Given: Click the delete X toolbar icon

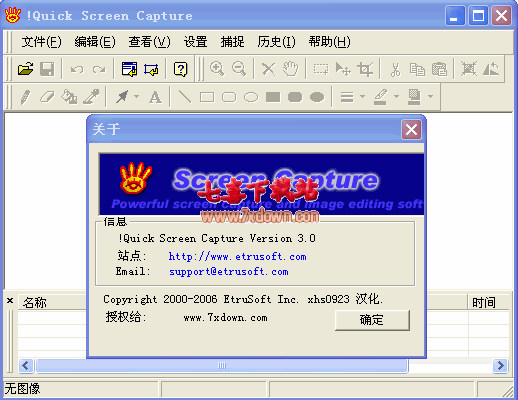Looking at the screenshot, I should [268, 69].
